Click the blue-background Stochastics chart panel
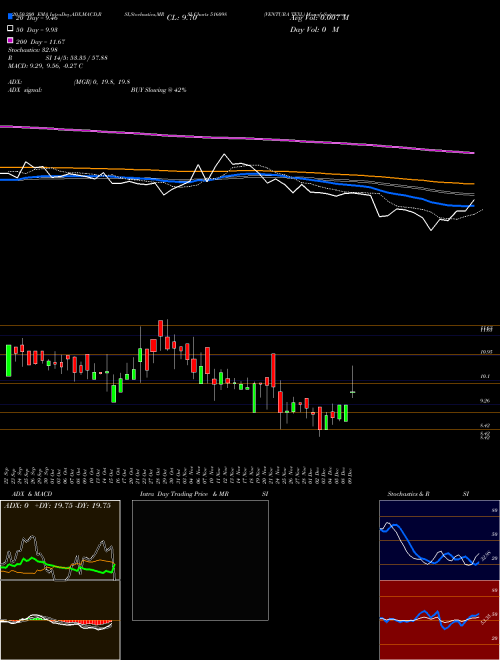This screenshot has height=660, width=500. [439, 540]
